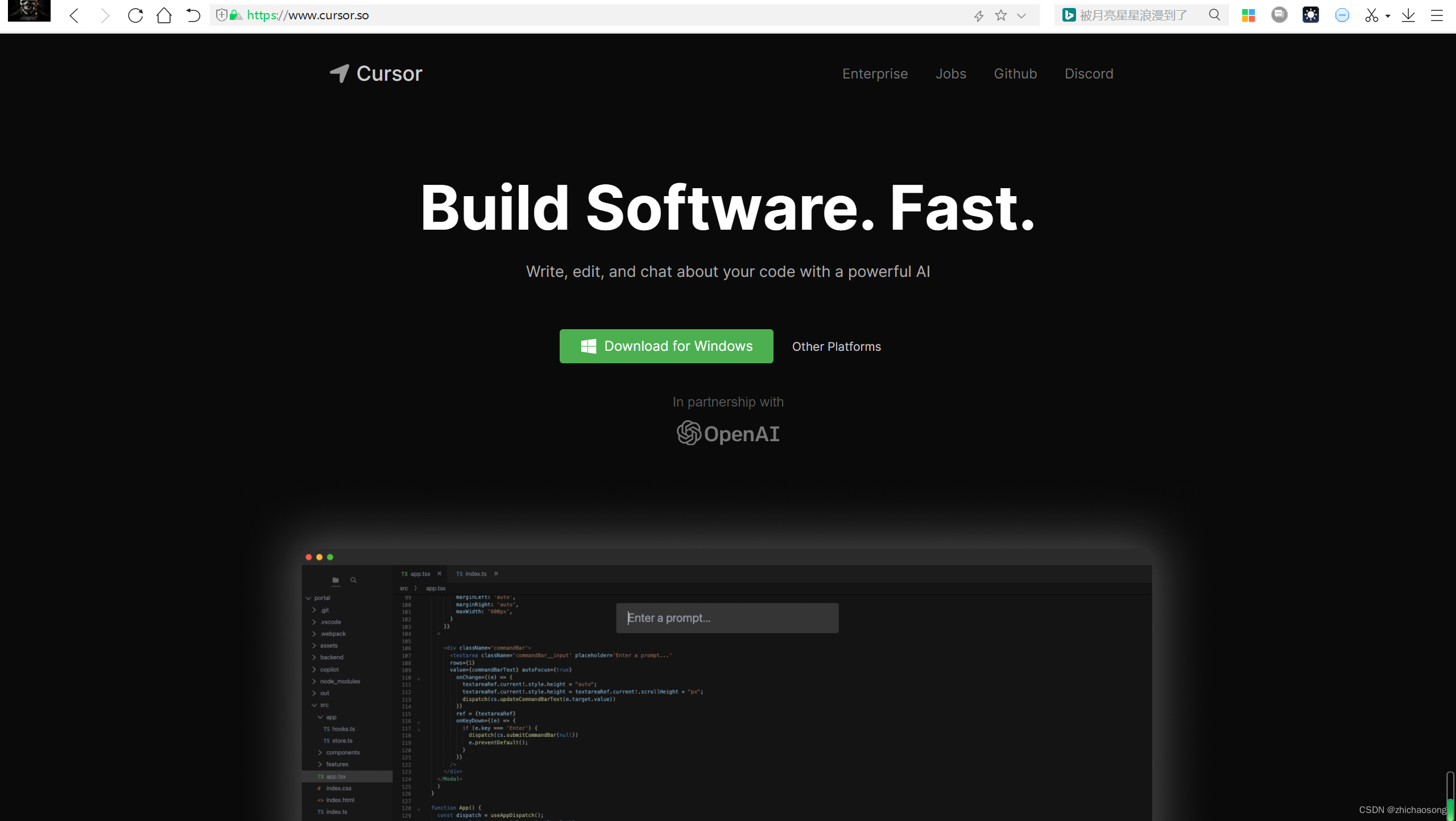The image size is (1456, 821).
Task: Open the Jobs nav link
Action: (x=950, y=74)
